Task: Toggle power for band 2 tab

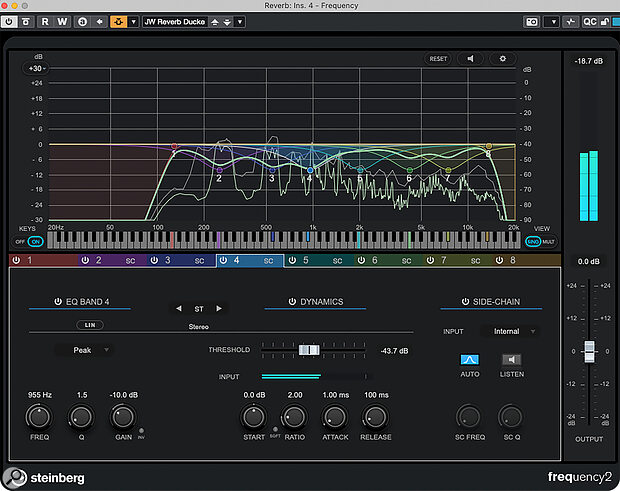Action: [x=85, y=260]
